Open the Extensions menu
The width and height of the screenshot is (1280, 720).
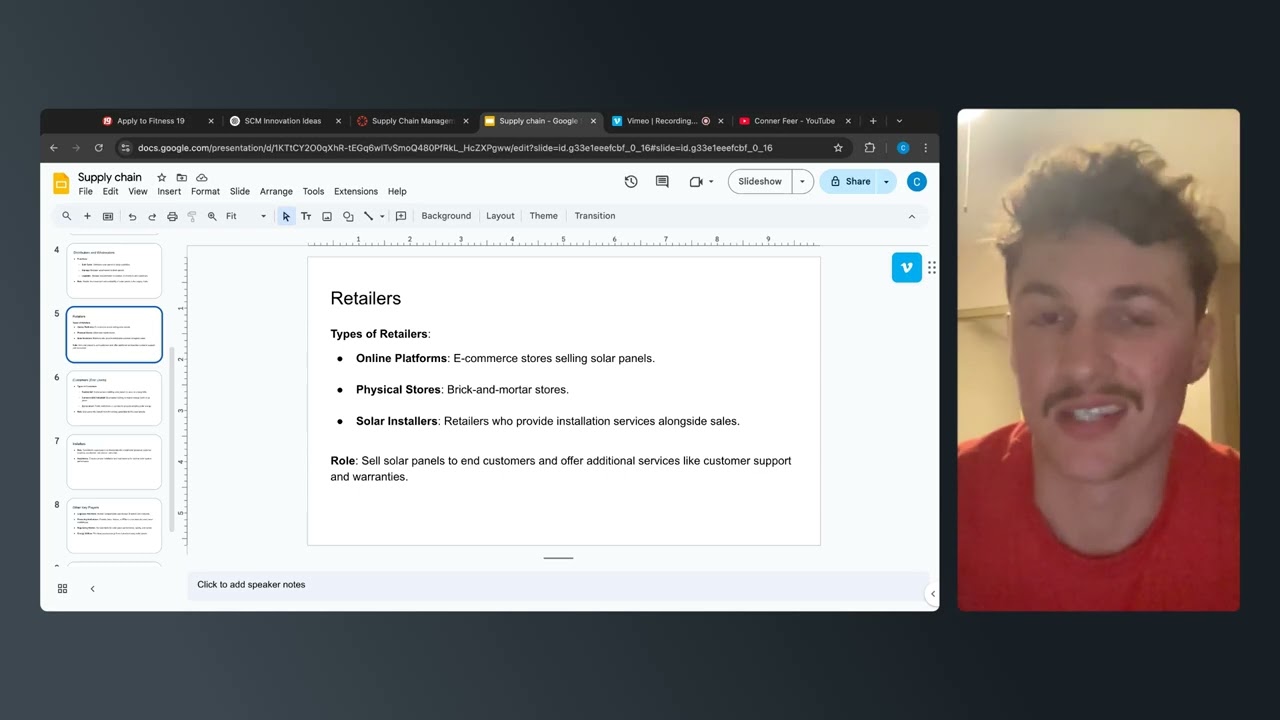pyautogui.click(x=356, y=191)
